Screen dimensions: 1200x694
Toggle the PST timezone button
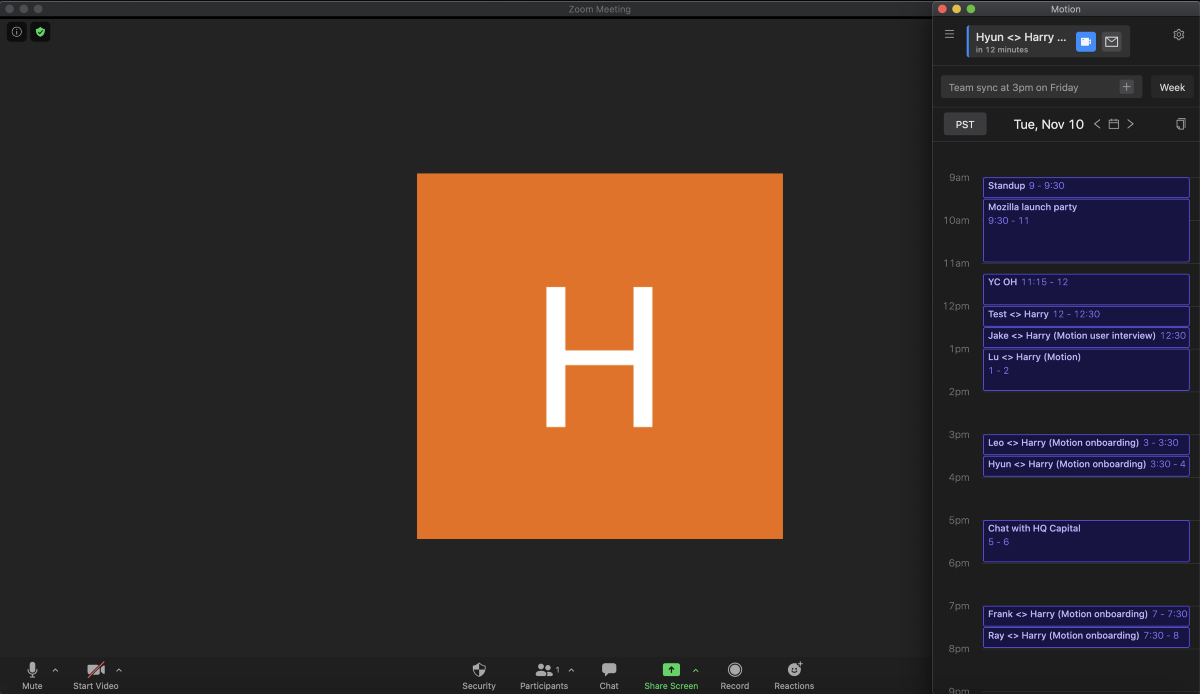[965, 124]
